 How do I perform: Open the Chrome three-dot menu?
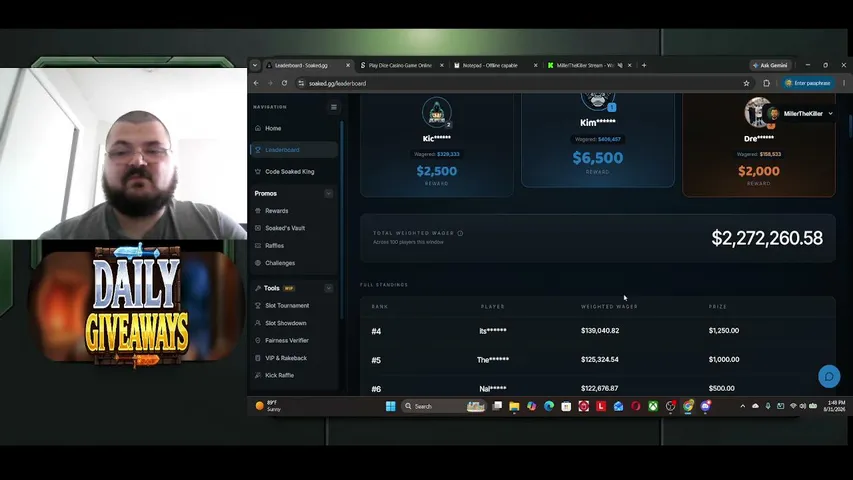click(x=844, y=83)
